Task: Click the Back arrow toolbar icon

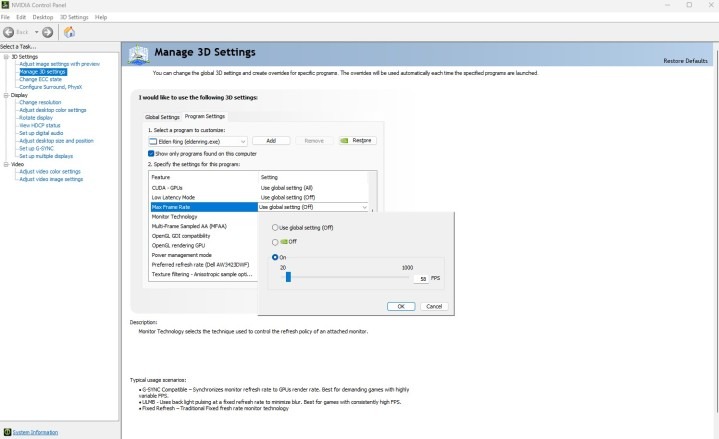Action: coord(8,32)
